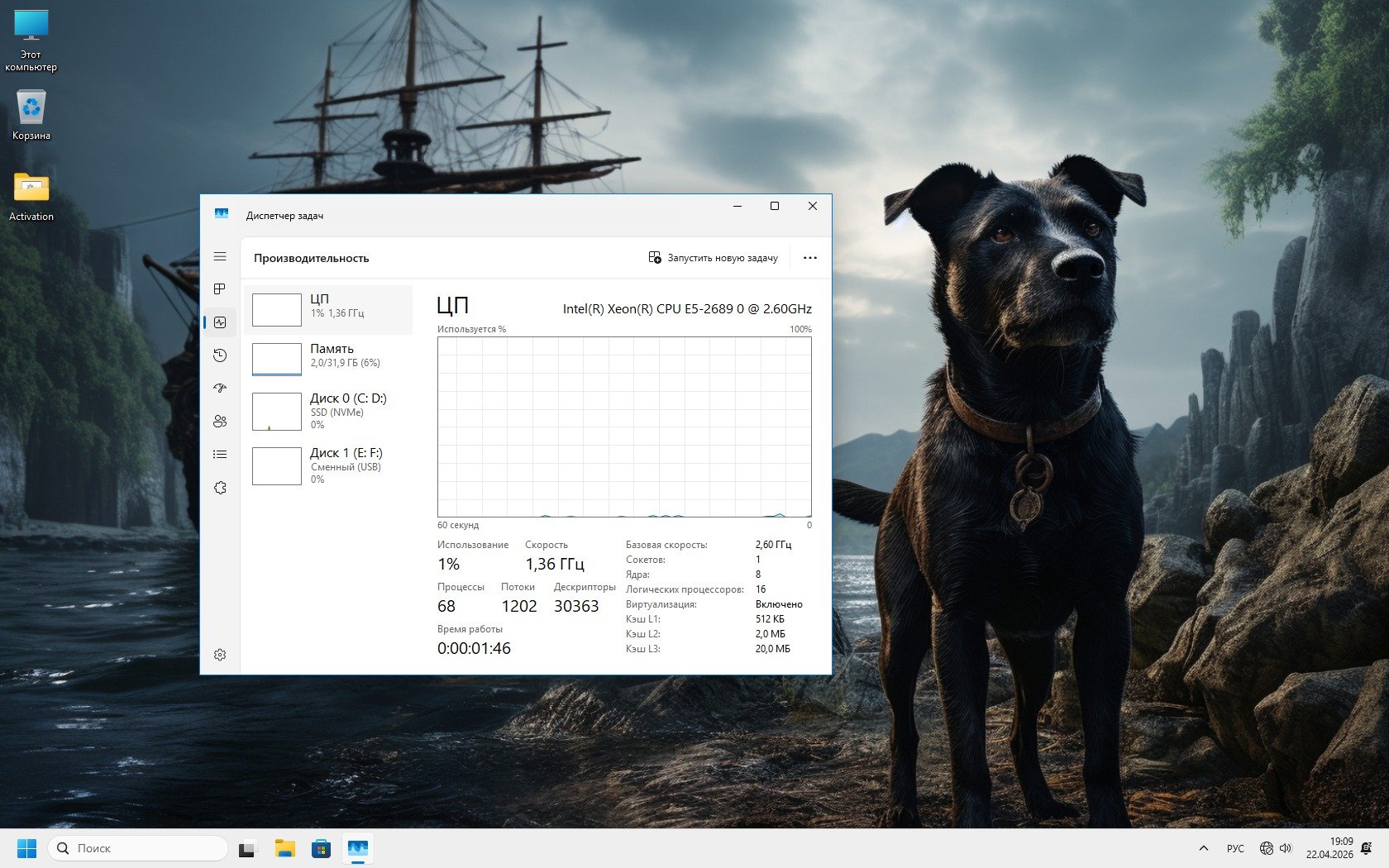Click the taskbar search box Поиск

pos(138,848)
